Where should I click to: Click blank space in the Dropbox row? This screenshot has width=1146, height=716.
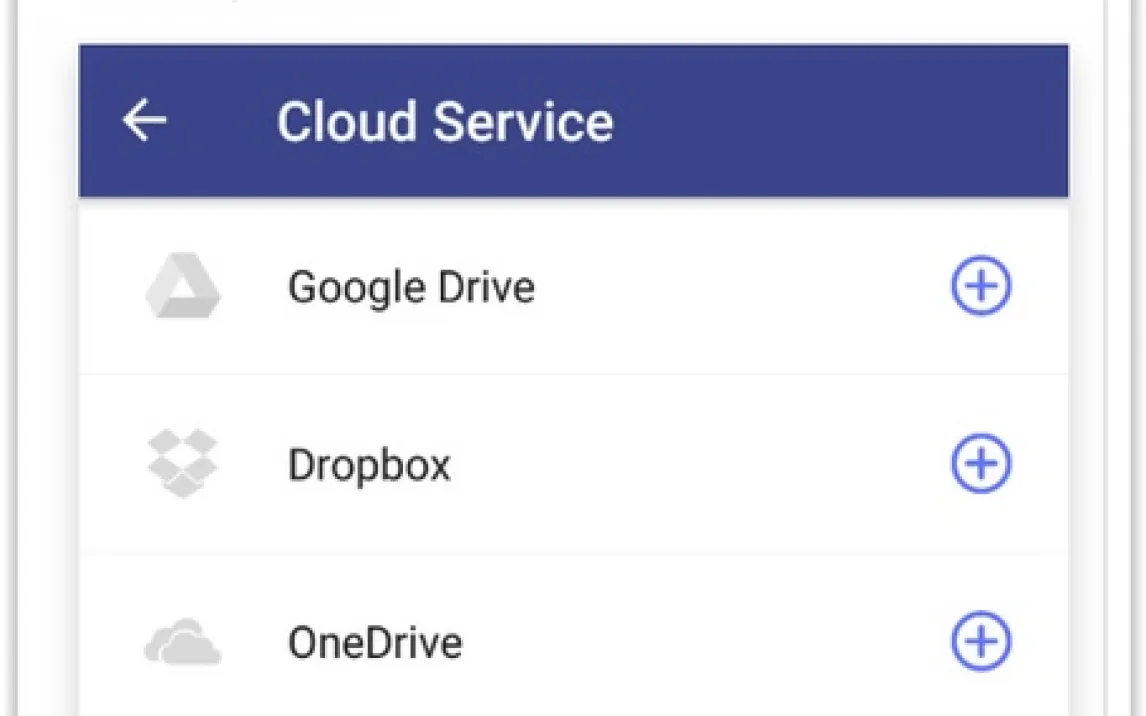click(x=700, y=465)
